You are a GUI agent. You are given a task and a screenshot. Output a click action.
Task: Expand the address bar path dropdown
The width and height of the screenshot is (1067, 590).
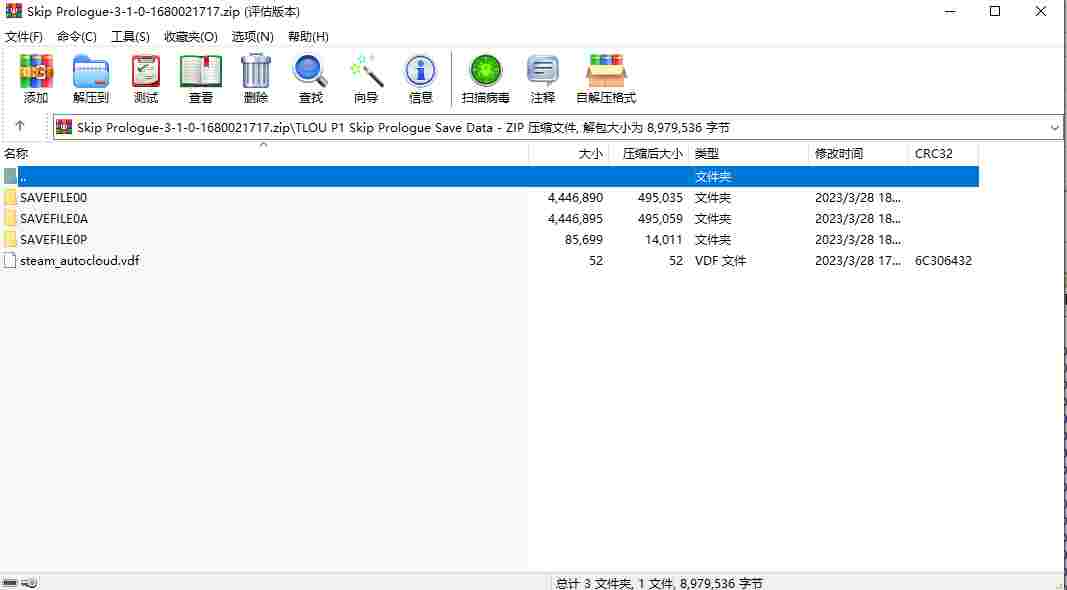1054,127
